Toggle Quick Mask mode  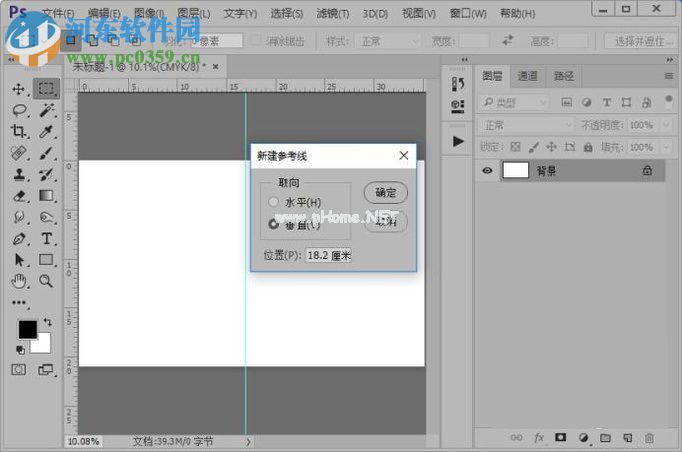pos(18,370)
